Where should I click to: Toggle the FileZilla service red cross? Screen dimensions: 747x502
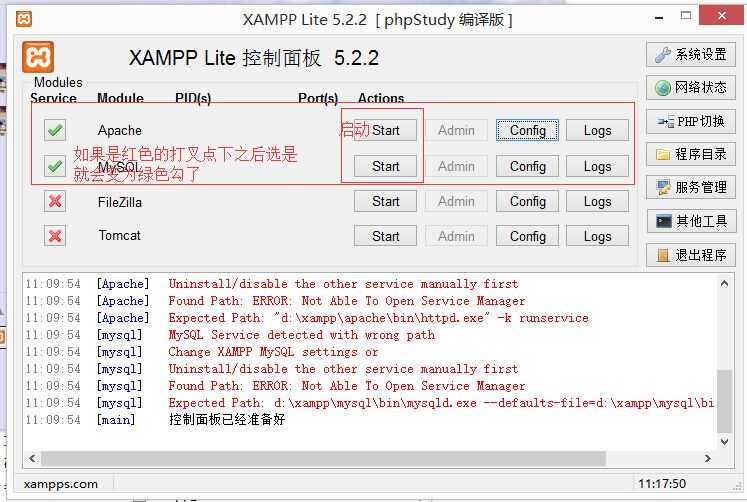coord(55,201)
